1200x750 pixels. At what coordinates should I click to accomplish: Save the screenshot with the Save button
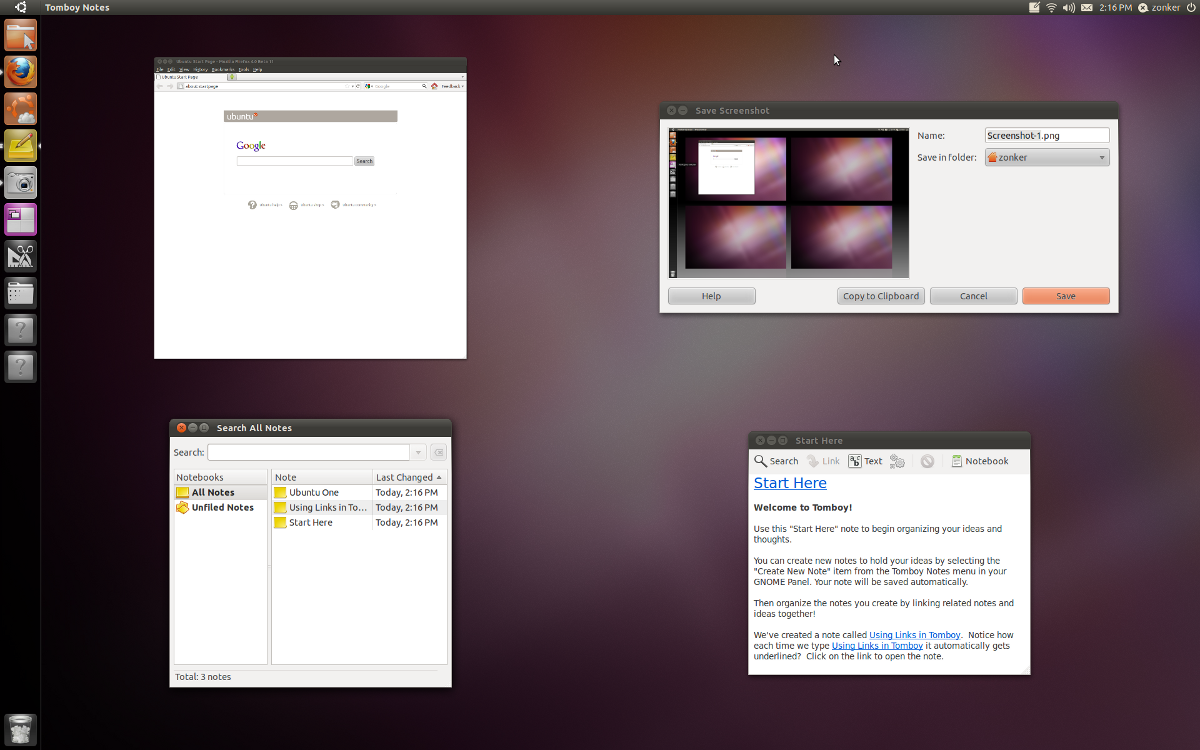[1065, 295]
